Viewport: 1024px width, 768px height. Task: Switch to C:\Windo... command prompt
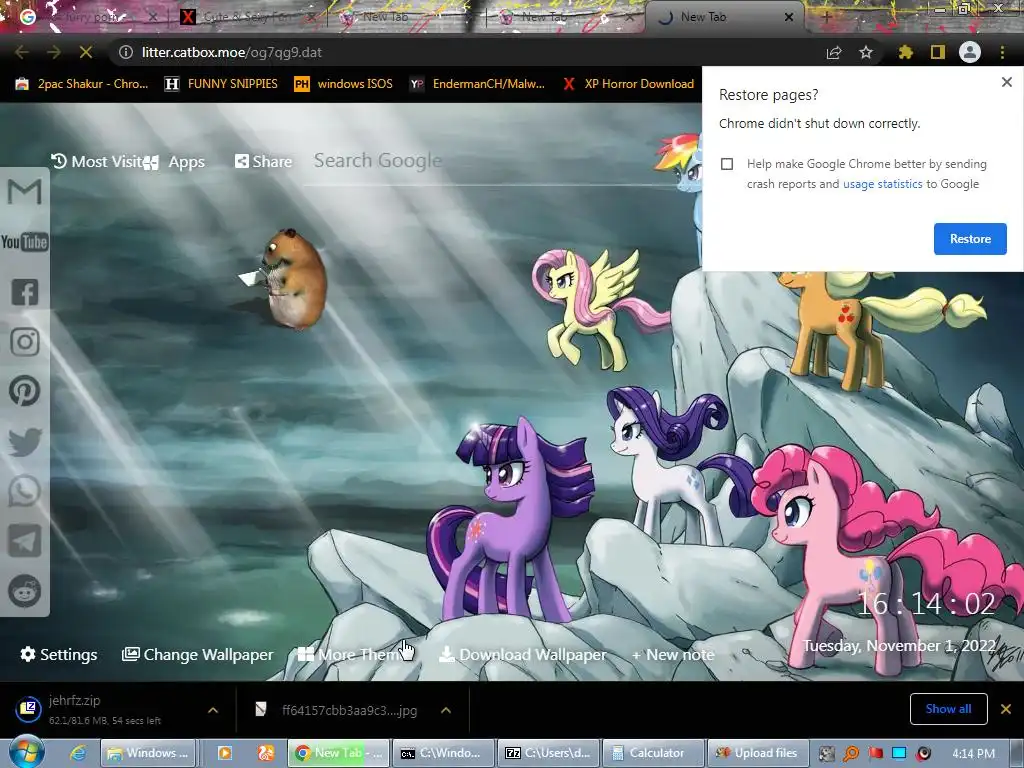point(443,753)
